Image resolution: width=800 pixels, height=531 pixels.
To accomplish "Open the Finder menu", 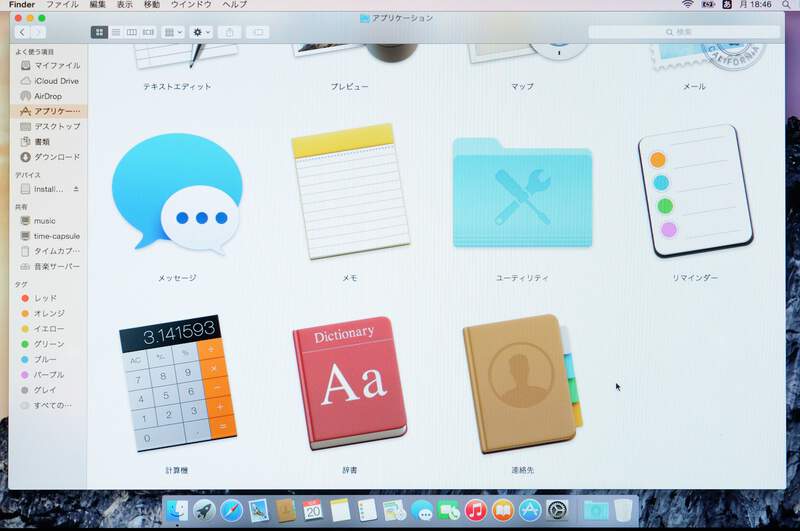I will (x=22, y=4).
